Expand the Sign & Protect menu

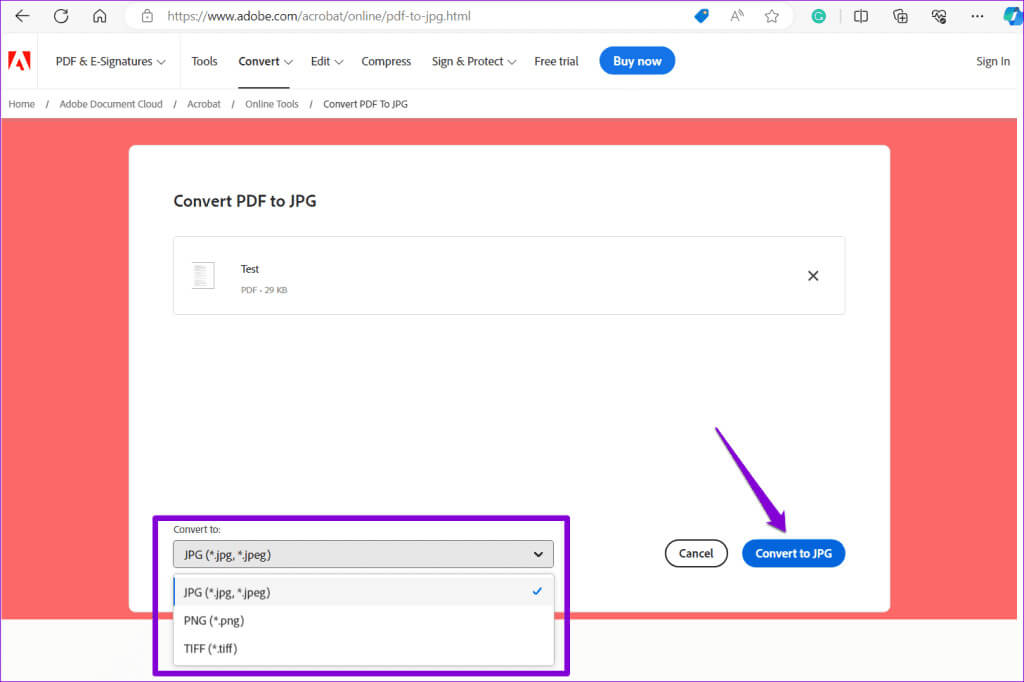pyautogui.click(x=473, y=61)
